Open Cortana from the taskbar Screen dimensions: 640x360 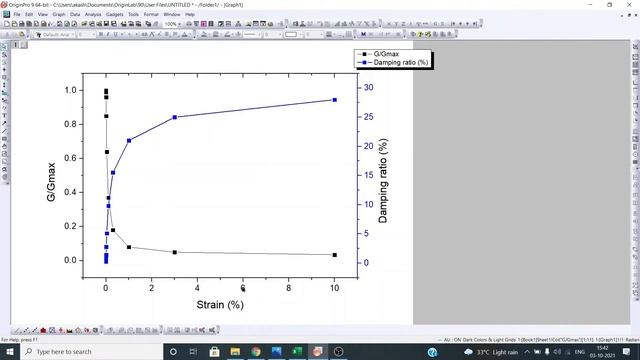point(173,351)
